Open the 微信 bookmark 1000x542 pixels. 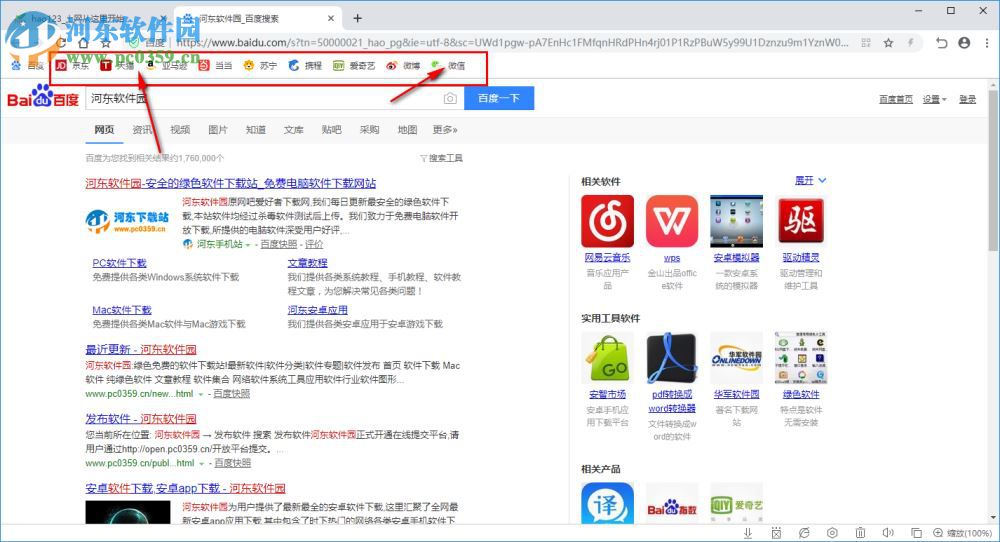448,65
